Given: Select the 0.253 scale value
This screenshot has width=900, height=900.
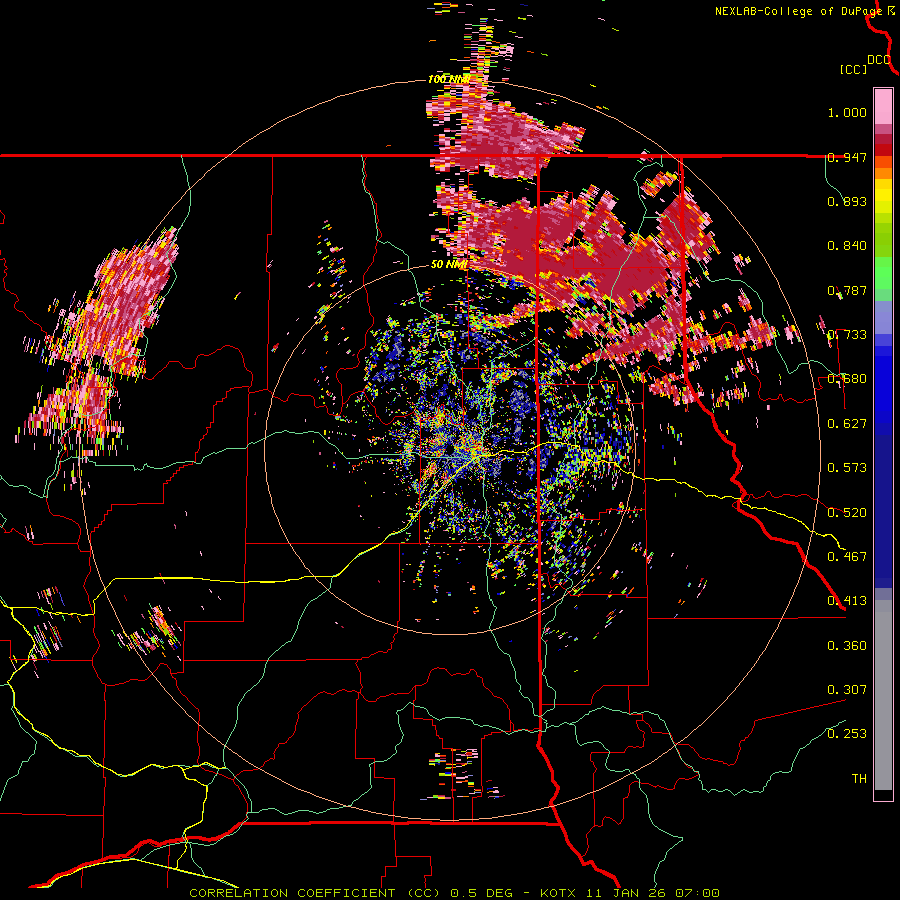Looking at the screenshot, I should click(x=847, y=734).
